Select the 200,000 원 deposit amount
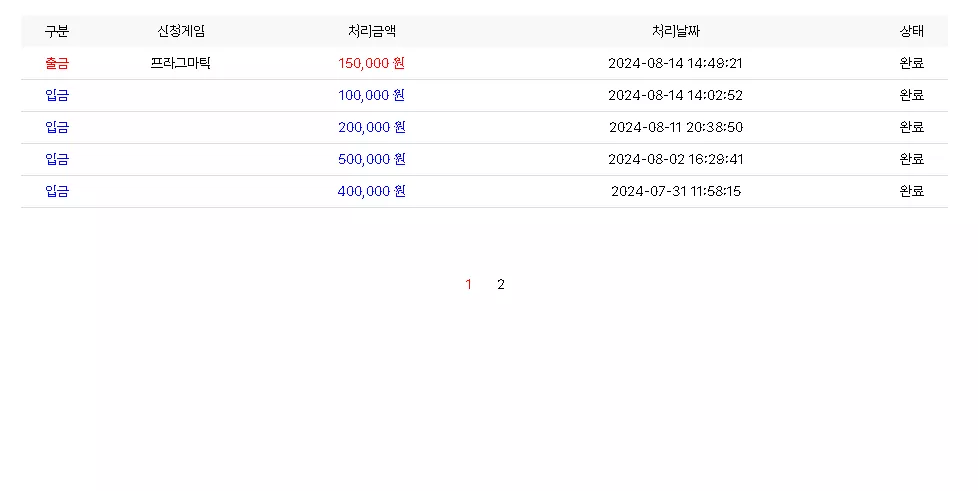978x491 pixels. 372,127
